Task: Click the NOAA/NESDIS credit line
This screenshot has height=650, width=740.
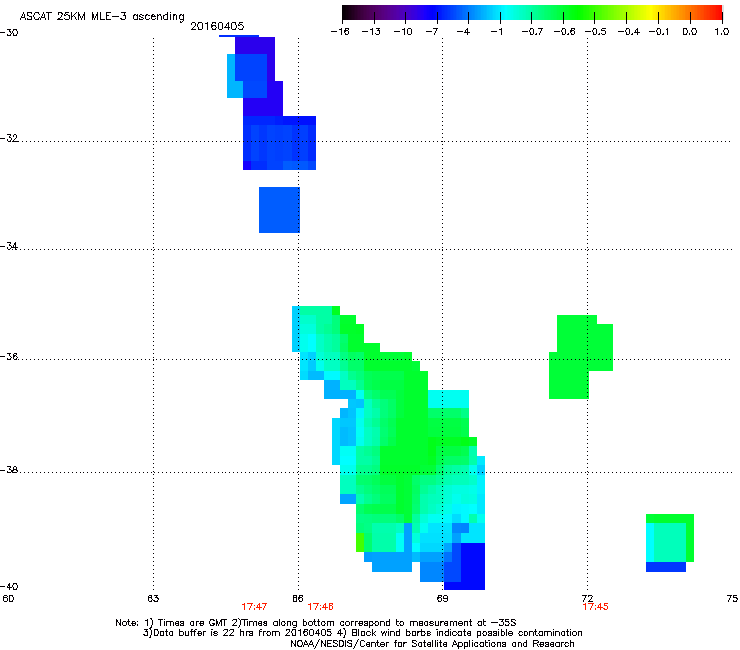Action: 432,644
